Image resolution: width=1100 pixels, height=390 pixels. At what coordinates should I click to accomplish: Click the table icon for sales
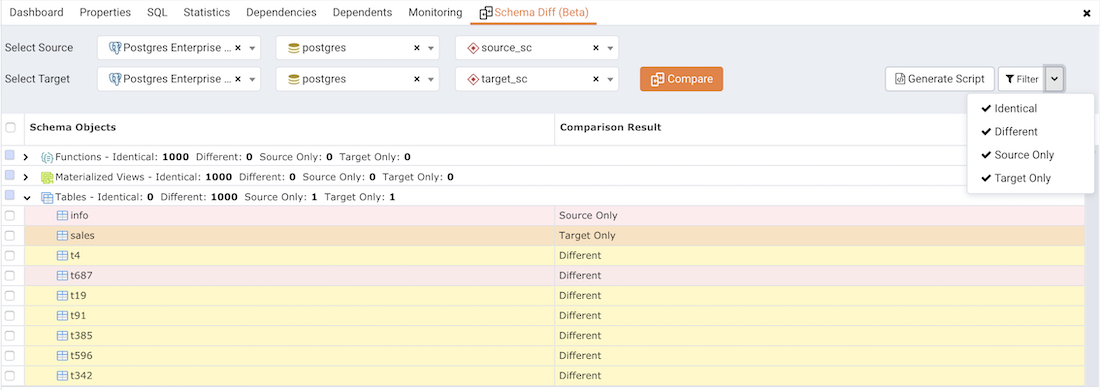pyautogui.click(x=62, y=236)
